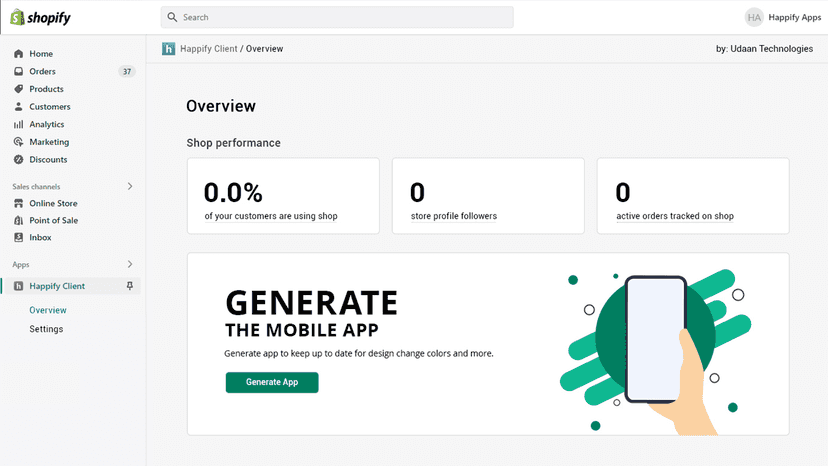Image resolution: width=828 pixels, height=466 pixels.
Task: Click the THE MOBILE APP subheading
Action: pos(302,330)
